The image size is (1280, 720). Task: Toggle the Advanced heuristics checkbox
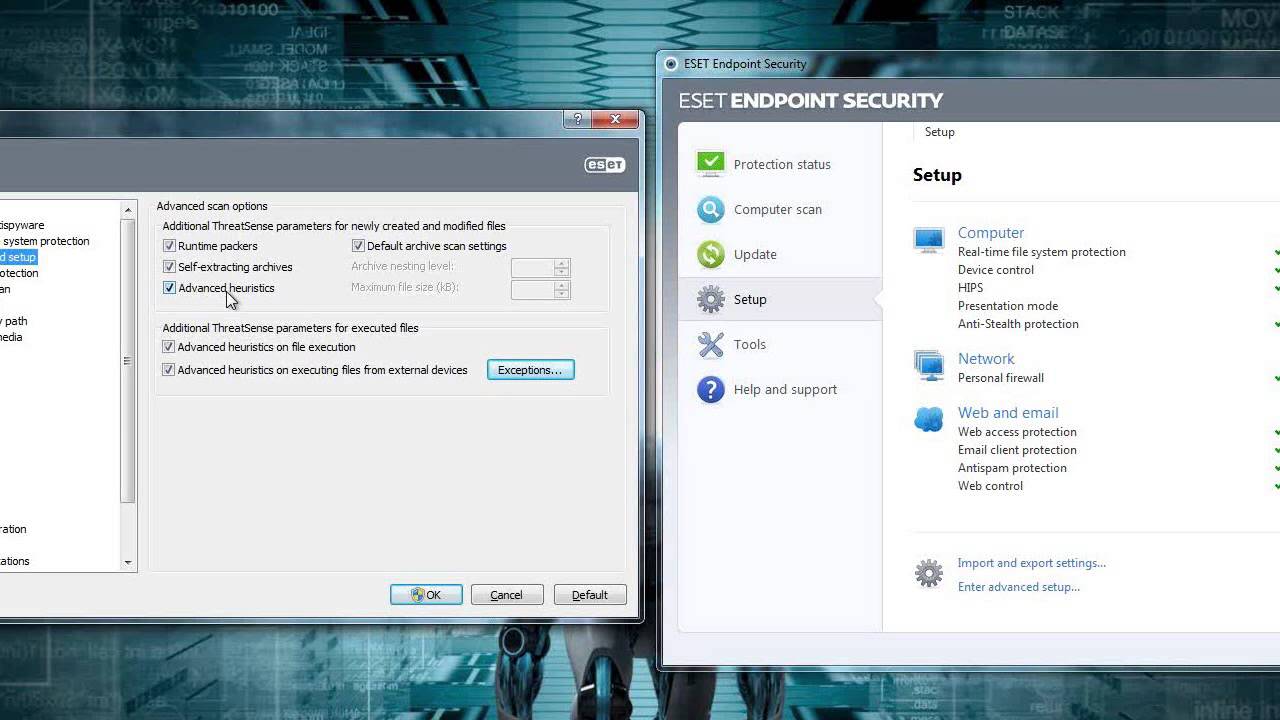pos(169,288)
